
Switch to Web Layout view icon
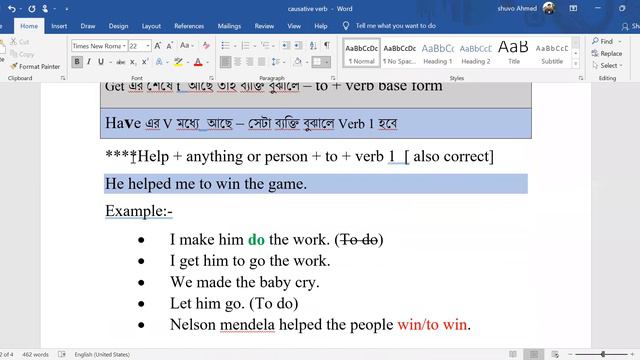pyautogui.click(x=555, y=354)
